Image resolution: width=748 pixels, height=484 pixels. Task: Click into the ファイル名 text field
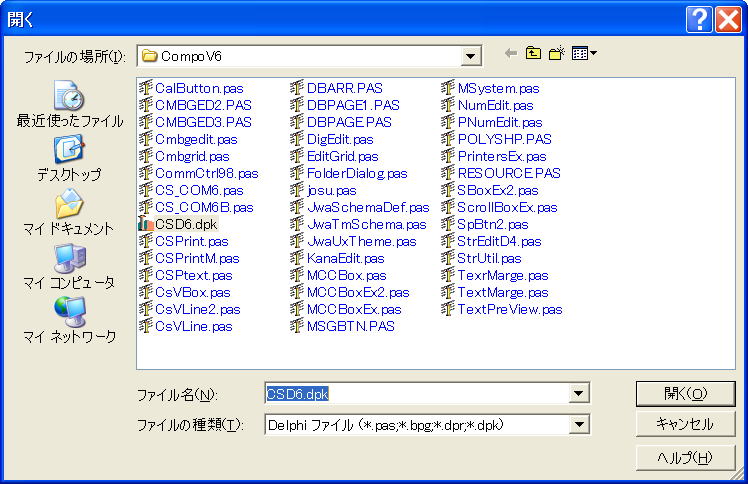point(417,394)
